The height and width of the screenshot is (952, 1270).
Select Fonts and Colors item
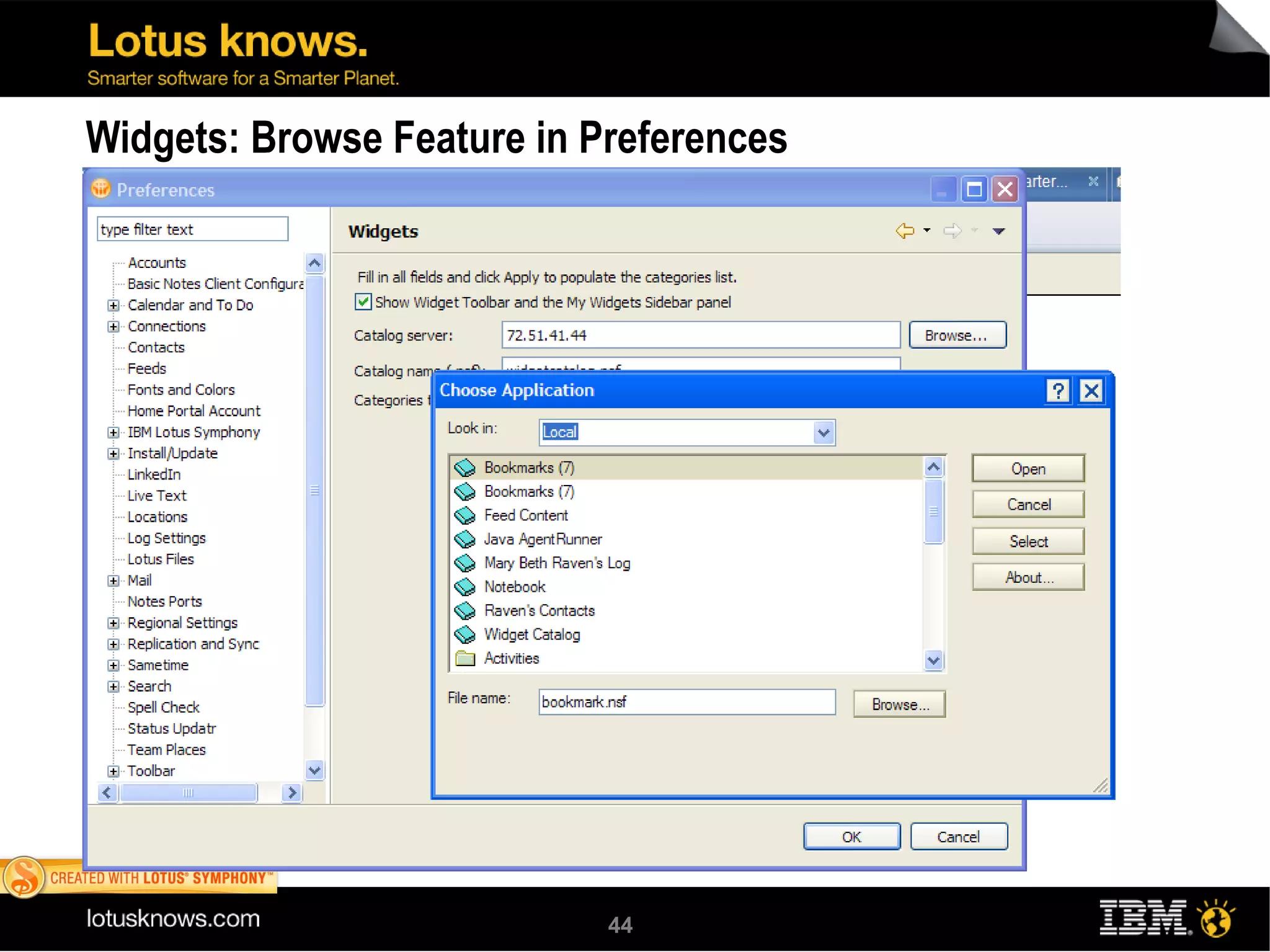[181, 389]
